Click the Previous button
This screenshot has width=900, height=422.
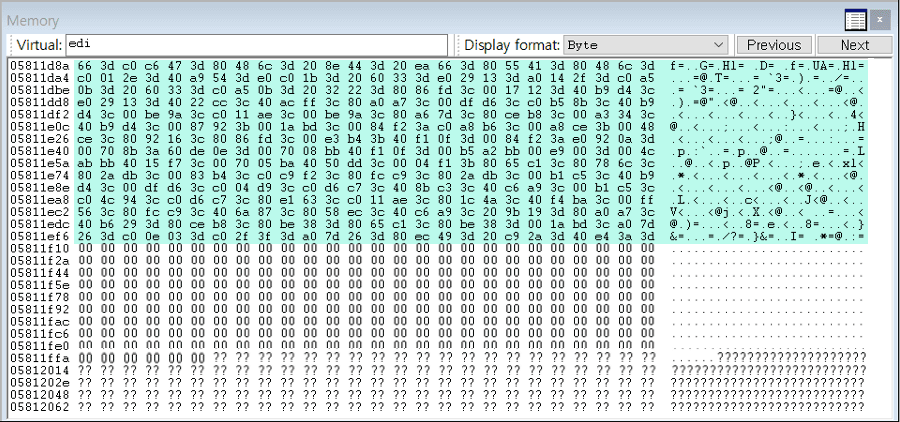(x=774, y=45)
